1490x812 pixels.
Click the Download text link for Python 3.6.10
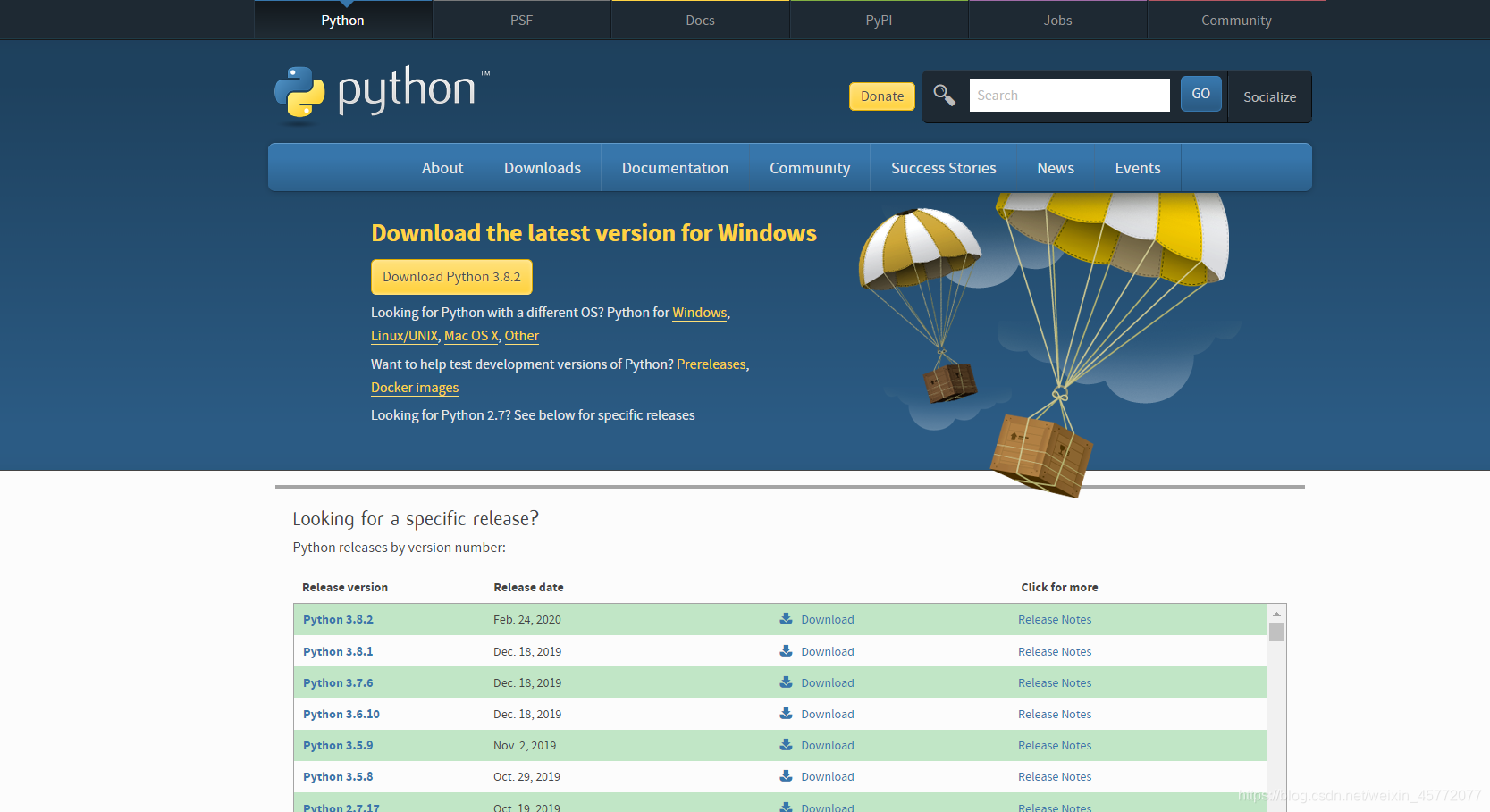click(828, 714)
